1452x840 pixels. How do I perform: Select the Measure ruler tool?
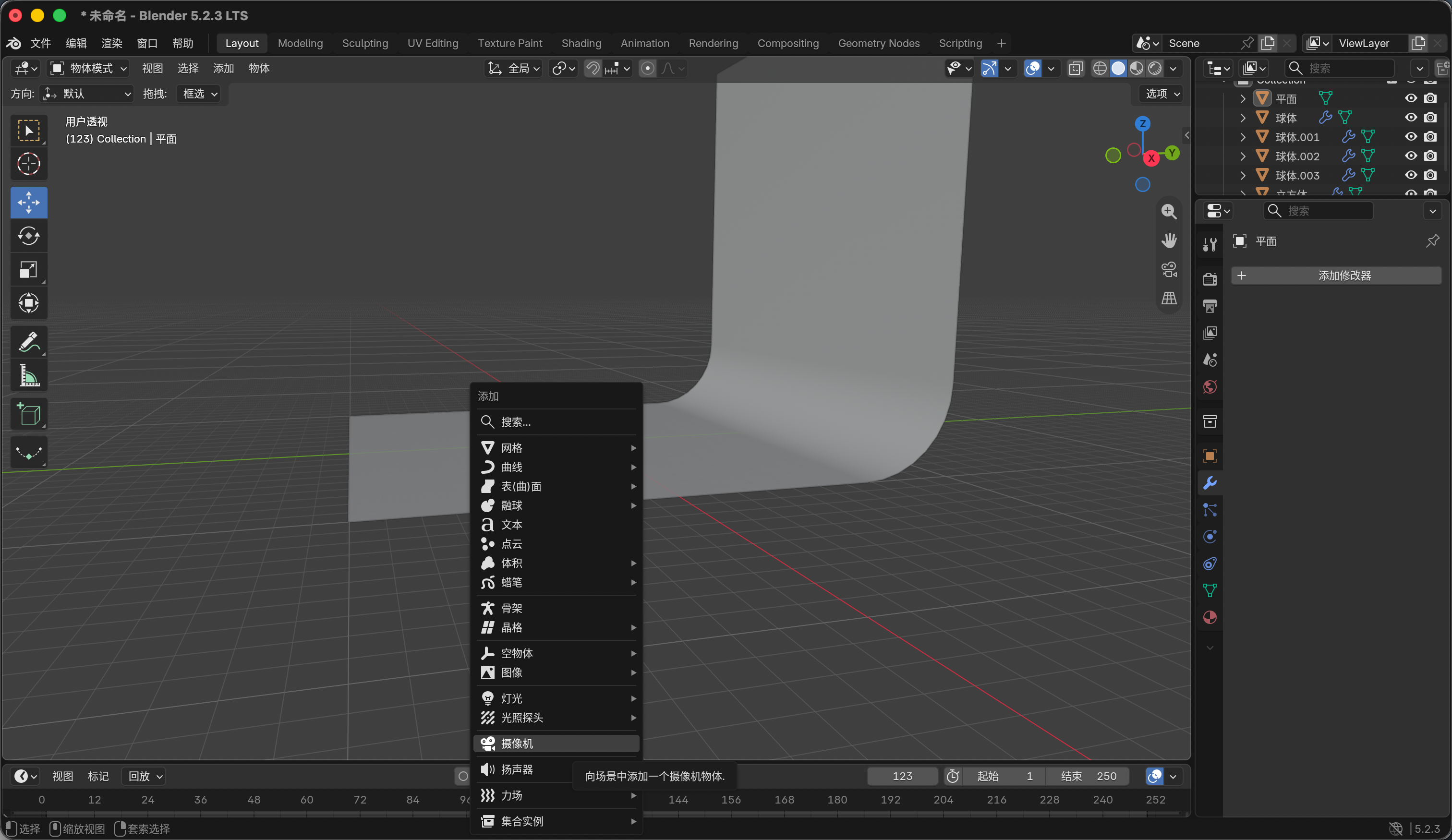point(29,375)
